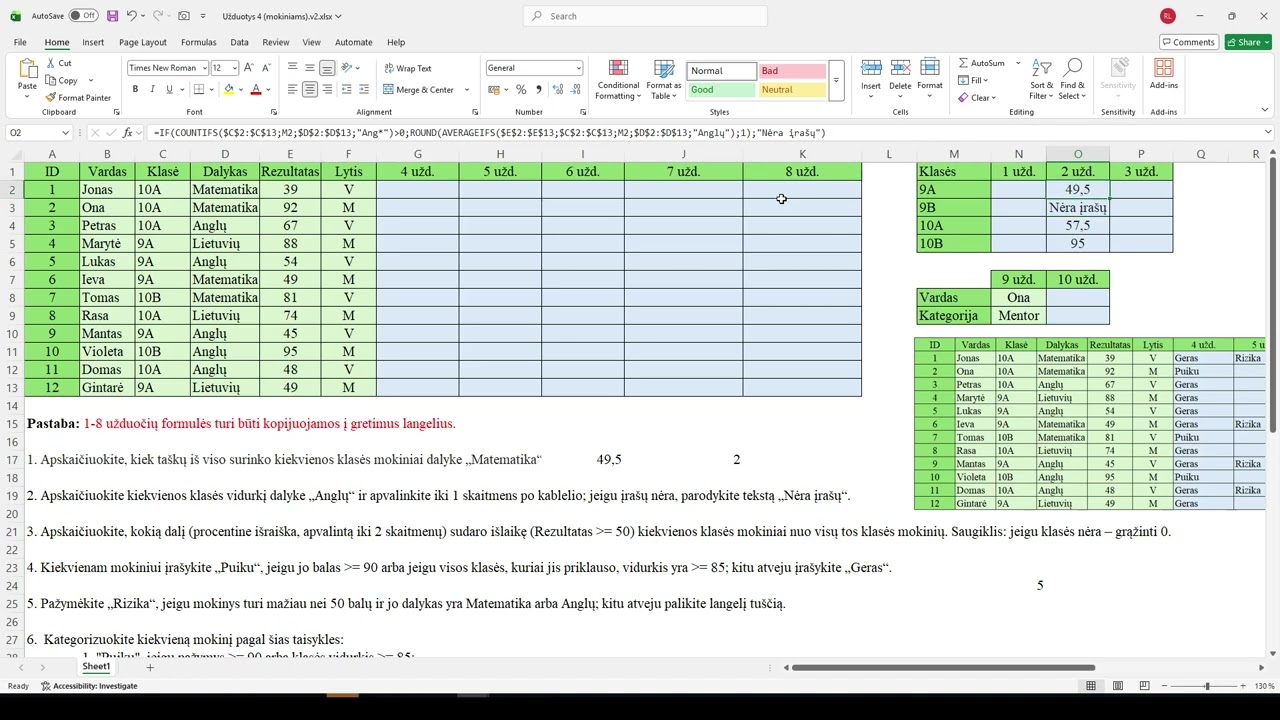Toggle Middle Align vertical alignment
Screen dimensions: 1280x720
point(310,68)
